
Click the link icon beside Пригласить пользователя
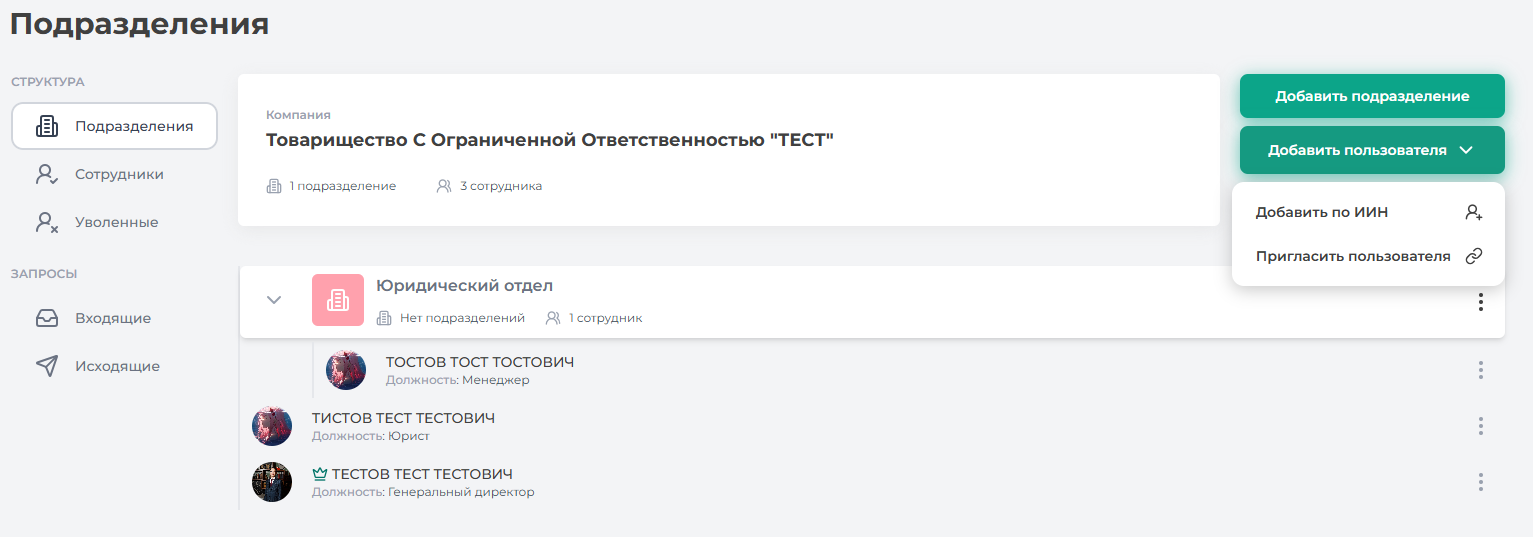coord(1473,256)
